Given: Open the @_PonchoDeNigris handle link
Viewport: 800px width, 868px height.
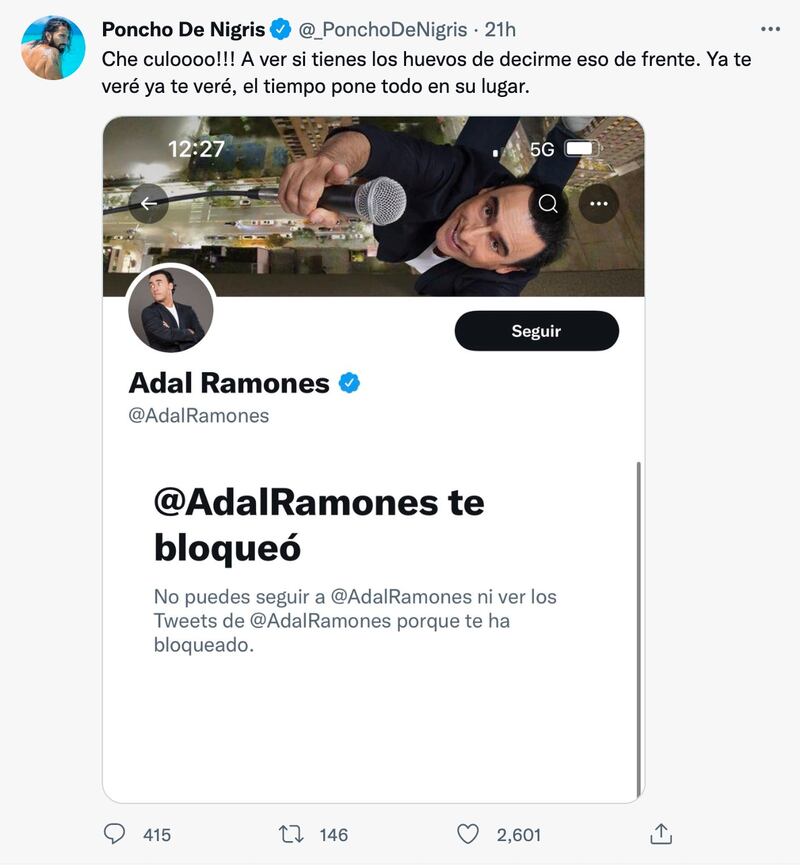Looking at the screenshot, I should (x=383, y=29).
